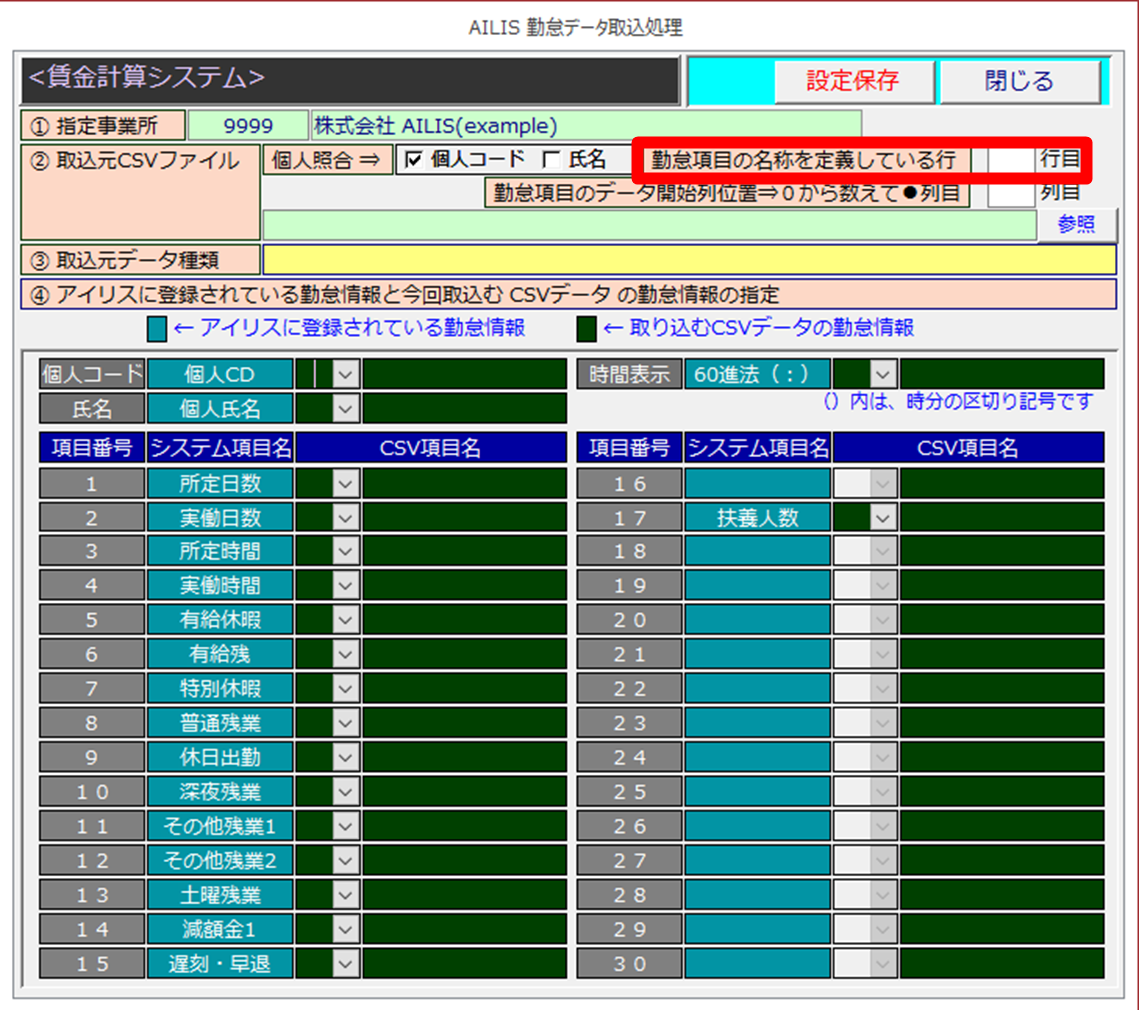Expand the 時間表示 60進法 dropdown

click(x=882, y=374)
